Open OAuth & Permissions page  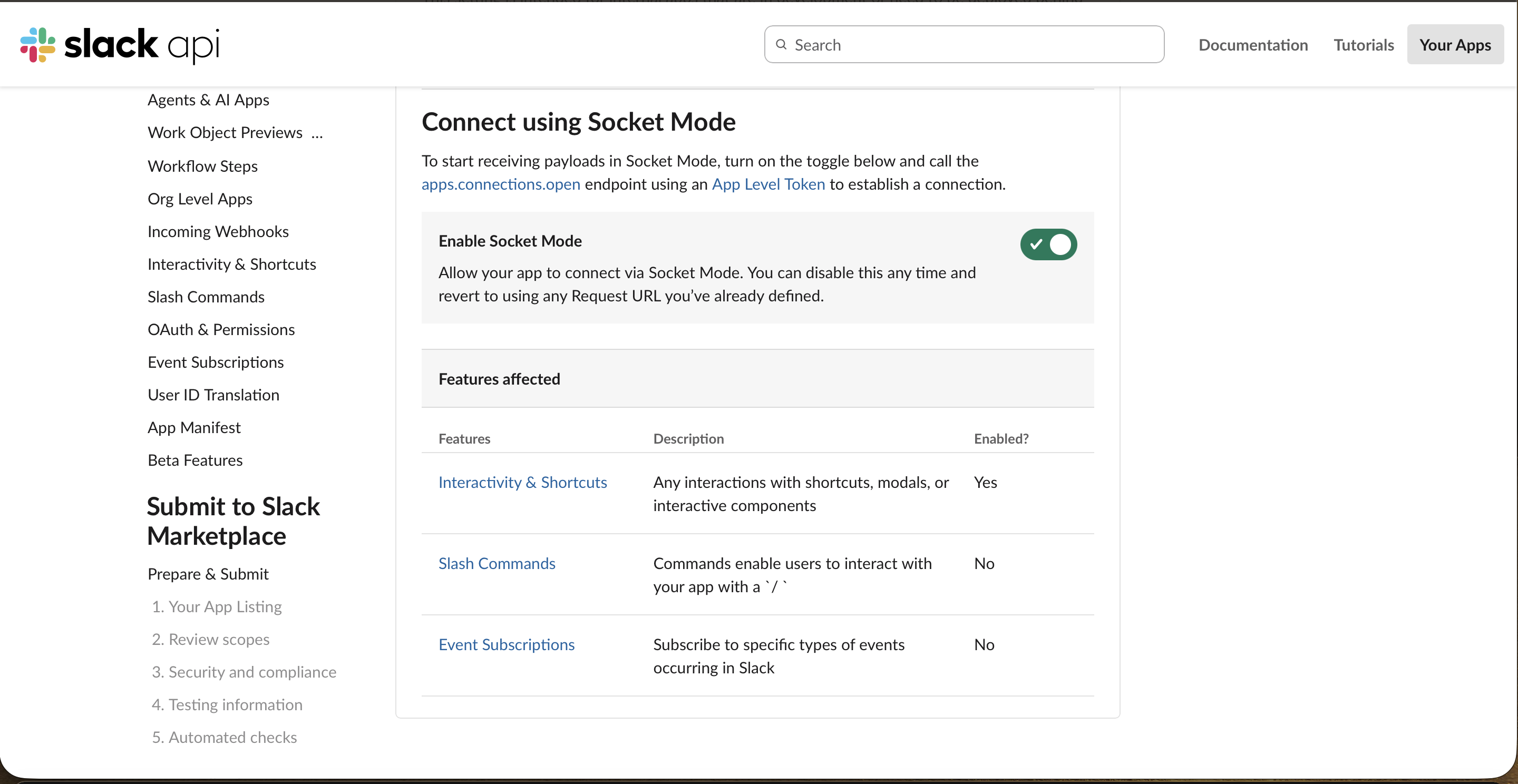tap(221, 329)
